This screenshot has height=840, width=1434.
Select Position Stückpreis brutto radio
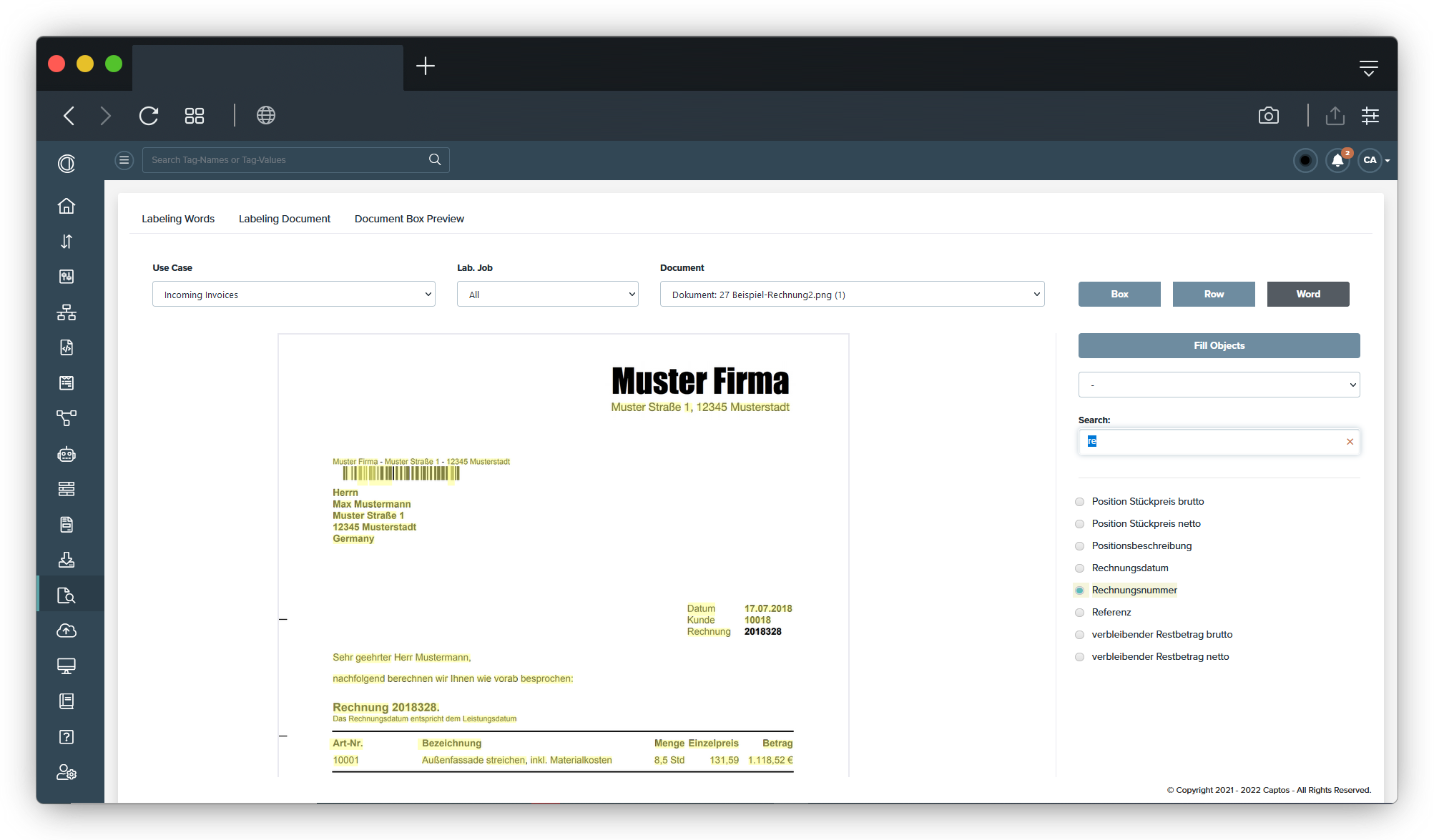click(1080, 502)
